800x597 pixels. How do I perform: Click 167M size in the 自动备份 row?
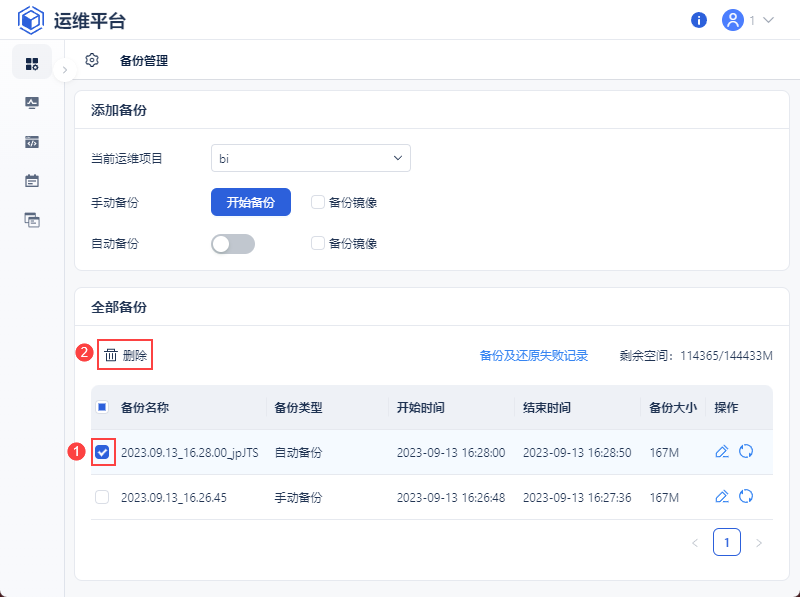[664, 453]
